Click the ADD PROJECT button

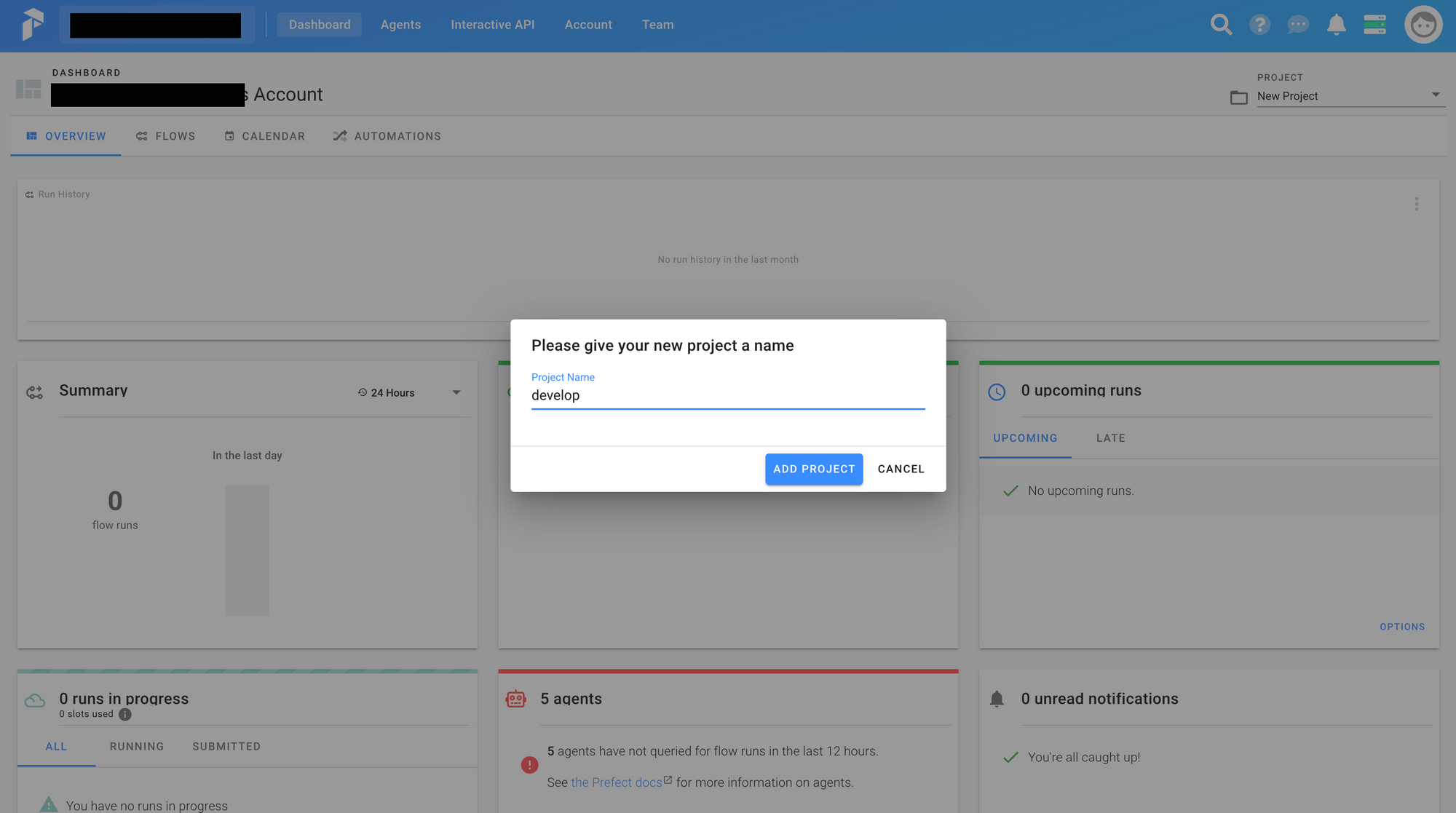coord(814,469)
